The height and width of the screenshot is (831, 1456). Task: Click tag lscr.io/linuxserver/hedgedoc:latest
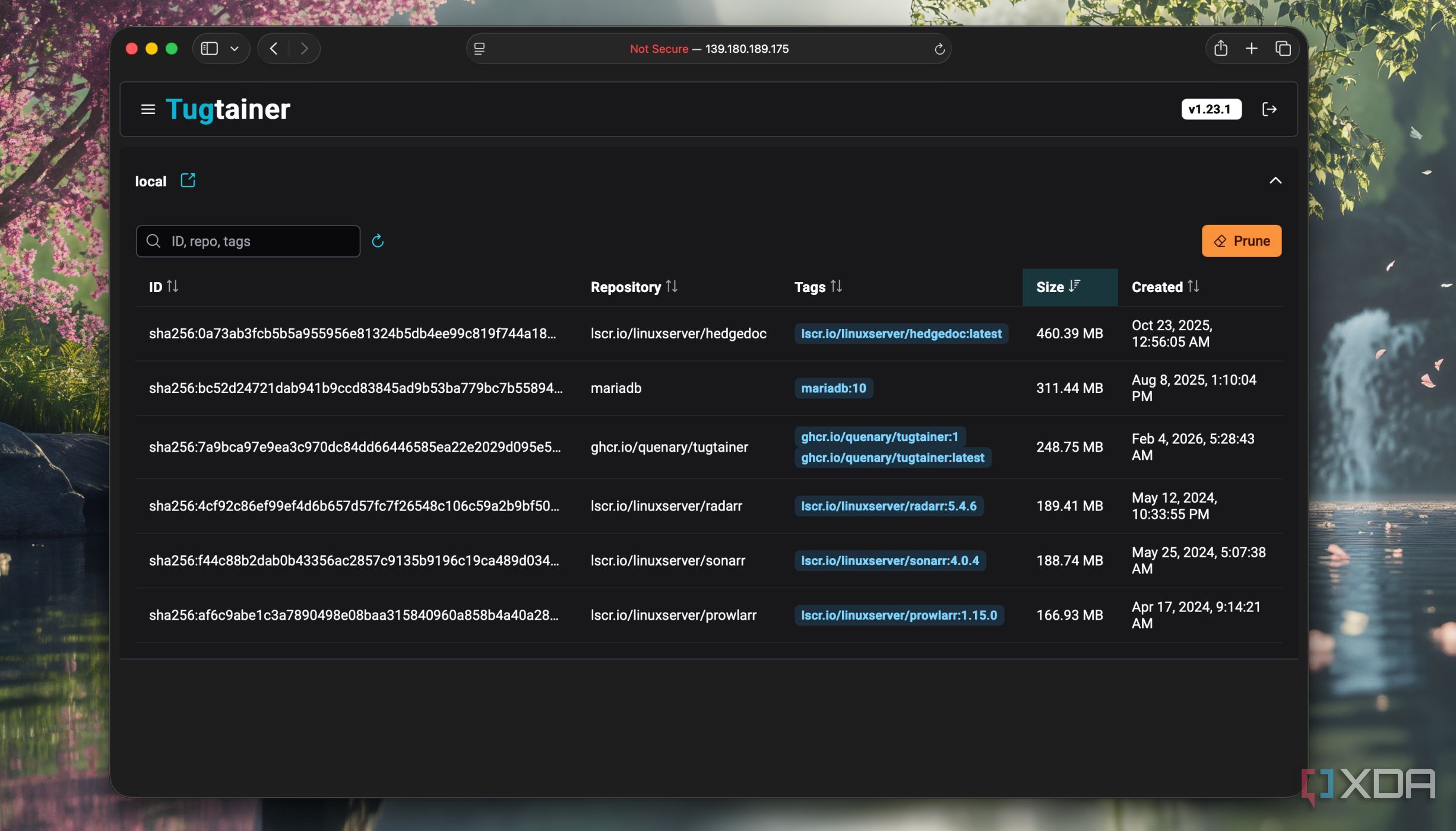point(901,334)
